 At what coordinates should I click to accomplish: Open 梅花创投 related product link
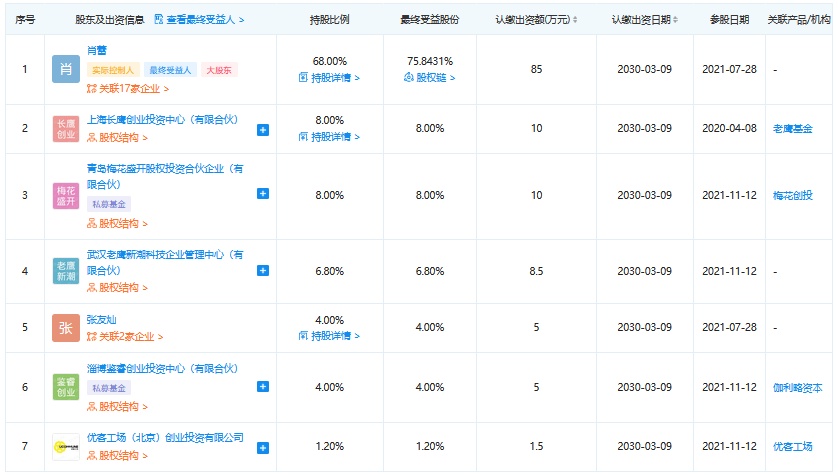click(x=793, y=196)
